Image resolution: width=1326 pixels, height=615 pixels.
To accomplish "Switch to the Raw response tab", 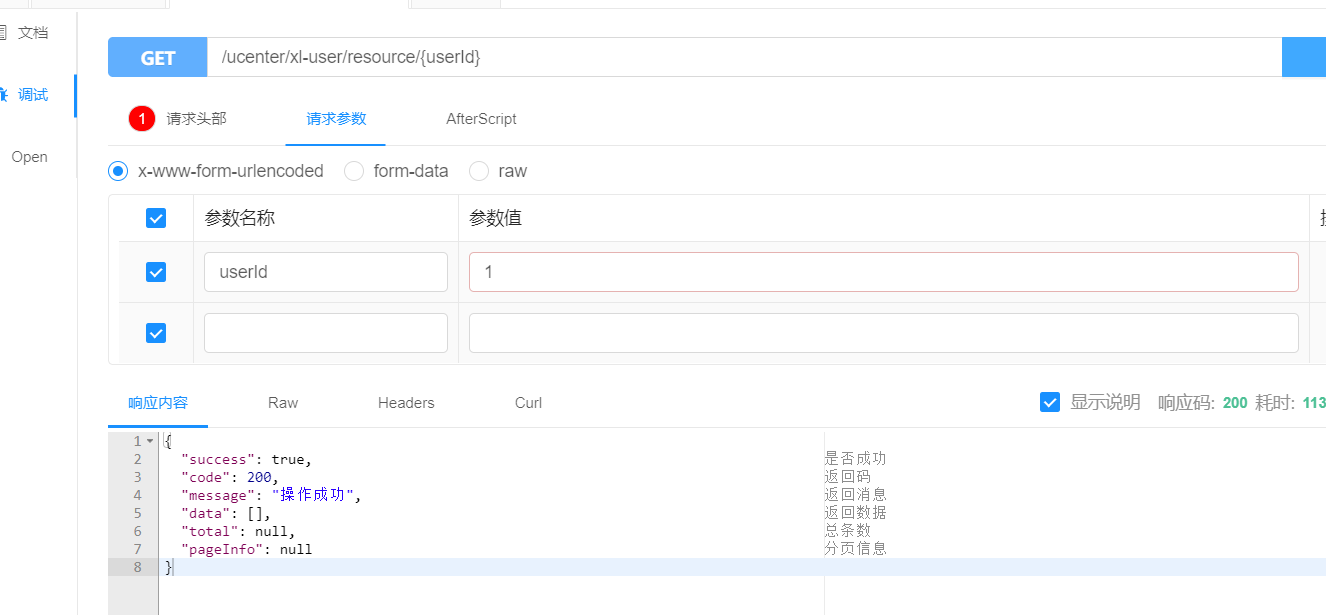I will click(x=283, y=403).
